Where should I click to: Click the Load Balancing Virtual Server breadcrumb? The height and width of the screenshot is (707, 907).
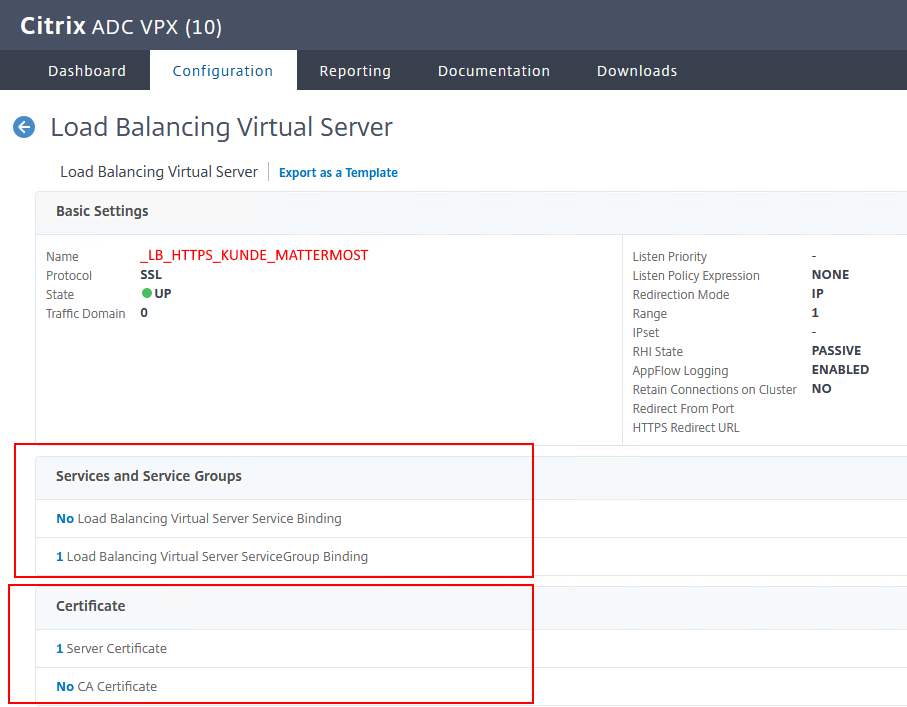pyautogui.click(x=159, y=172)
